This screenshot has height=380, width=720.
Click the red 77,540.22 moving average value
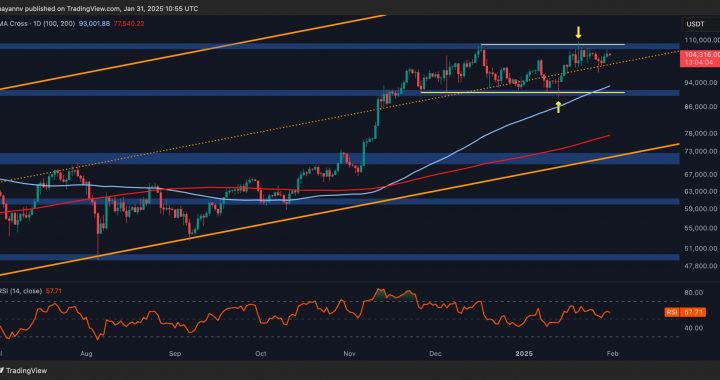pyautogui.click(x=128, y=23)
